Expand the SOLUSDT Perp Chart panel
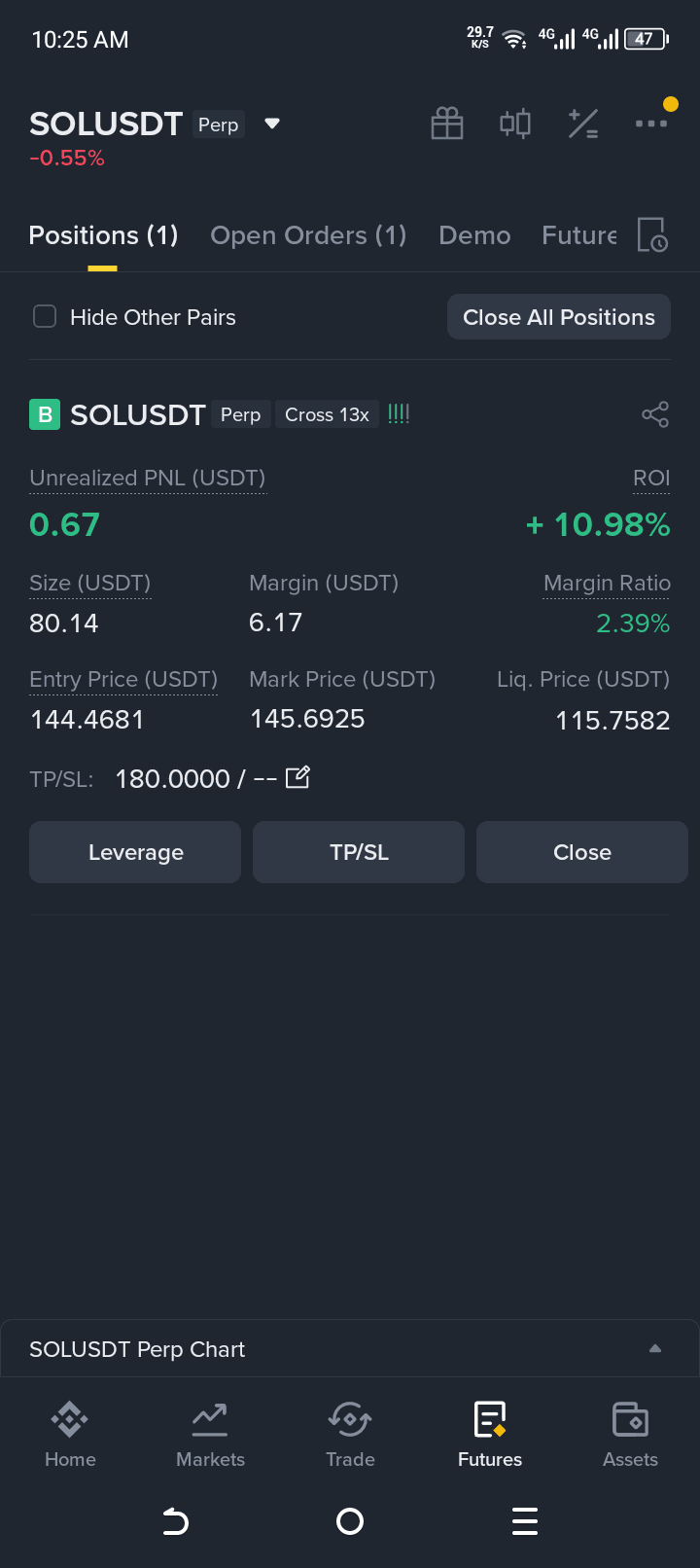The width and height of the screenshot is (700, 1568). (350, 1349)
